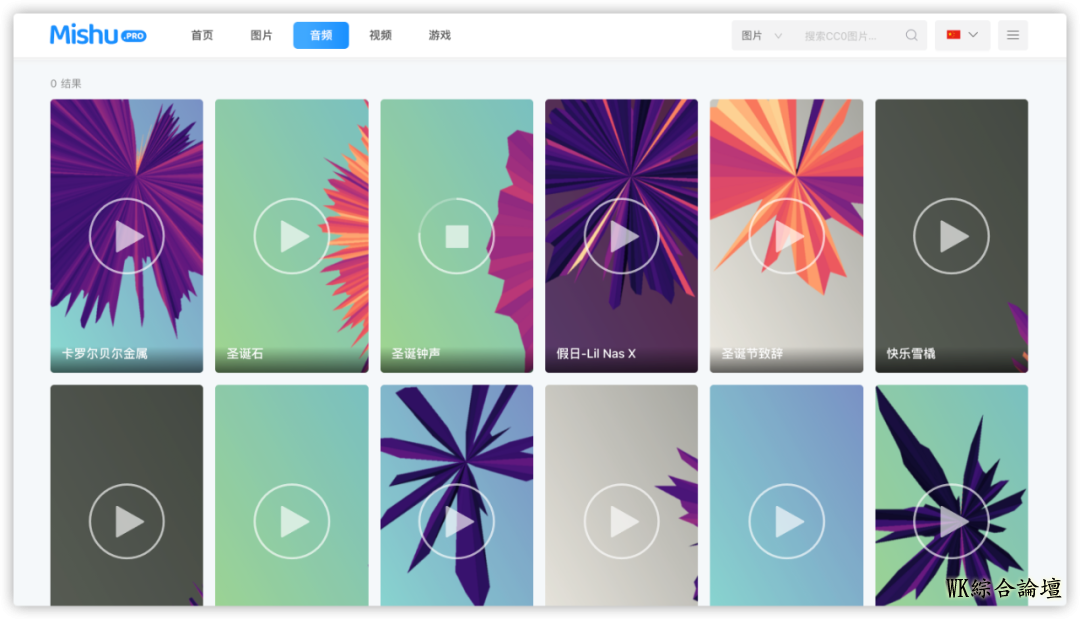This screenshot has width=1080, height=619.
Task: Stop the 圣诞钟声 audio track
Action: tap(457, 236)
